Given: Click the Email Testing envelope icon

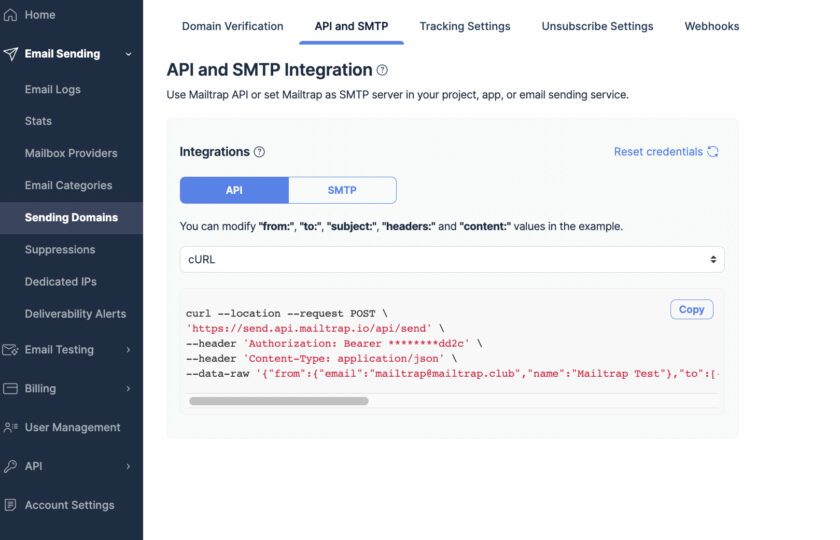Looking at the screenshot, I should pos(10,350).
